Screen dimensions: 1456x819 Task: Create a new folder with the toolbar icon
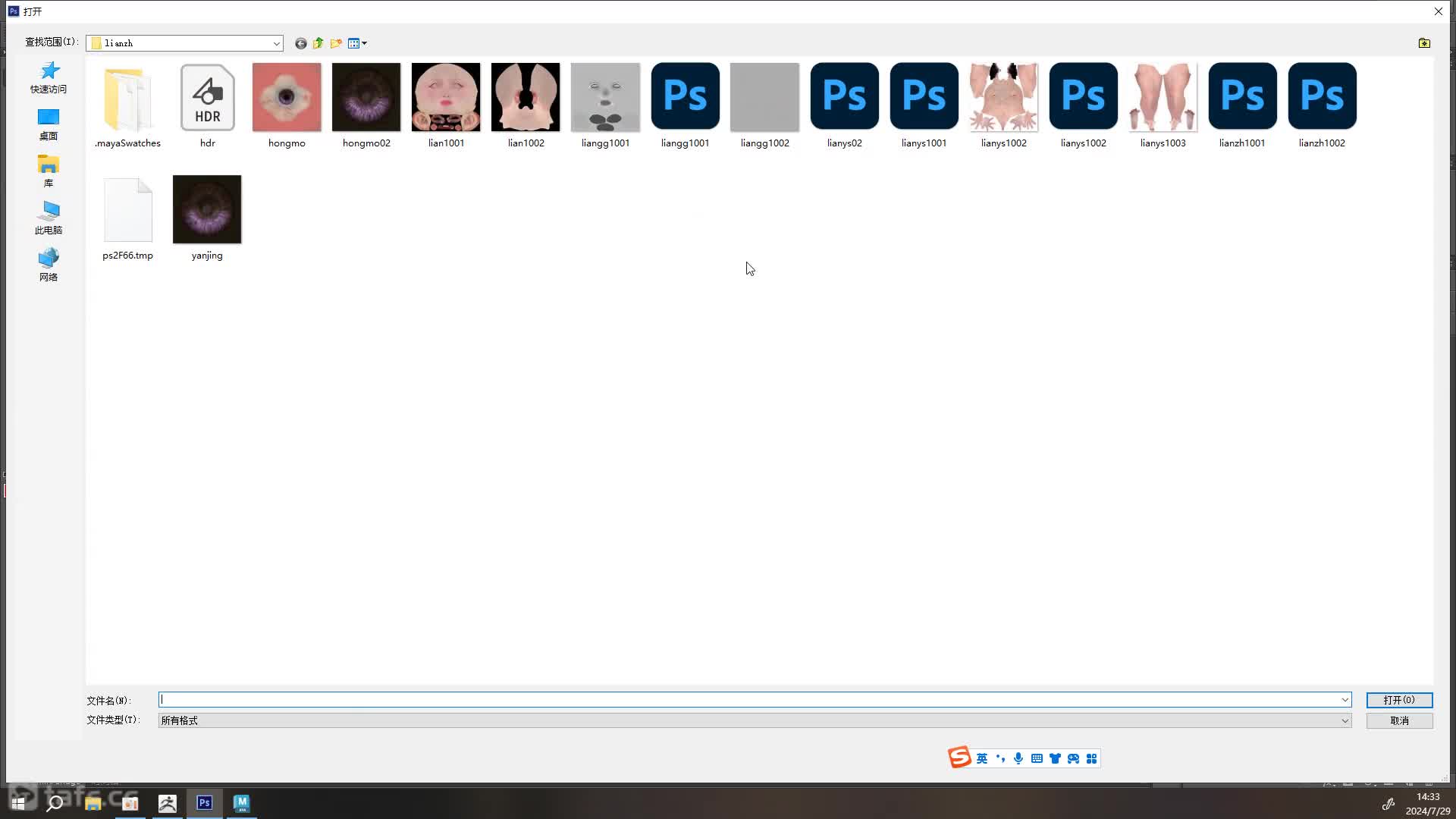[336, 43]
